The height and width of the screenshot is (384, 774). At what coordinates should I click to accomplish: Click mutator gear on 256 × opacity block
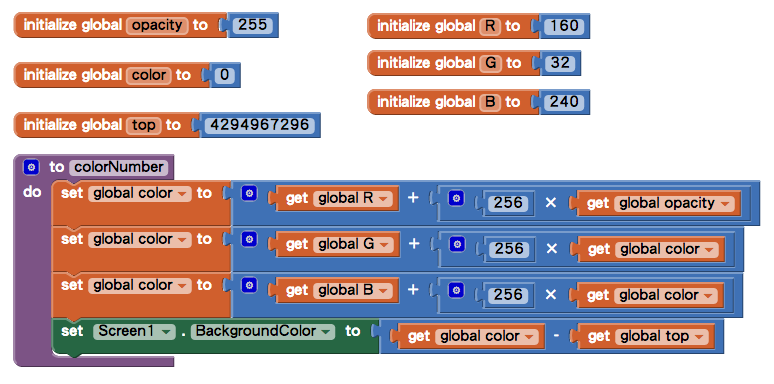click(456, 198)
